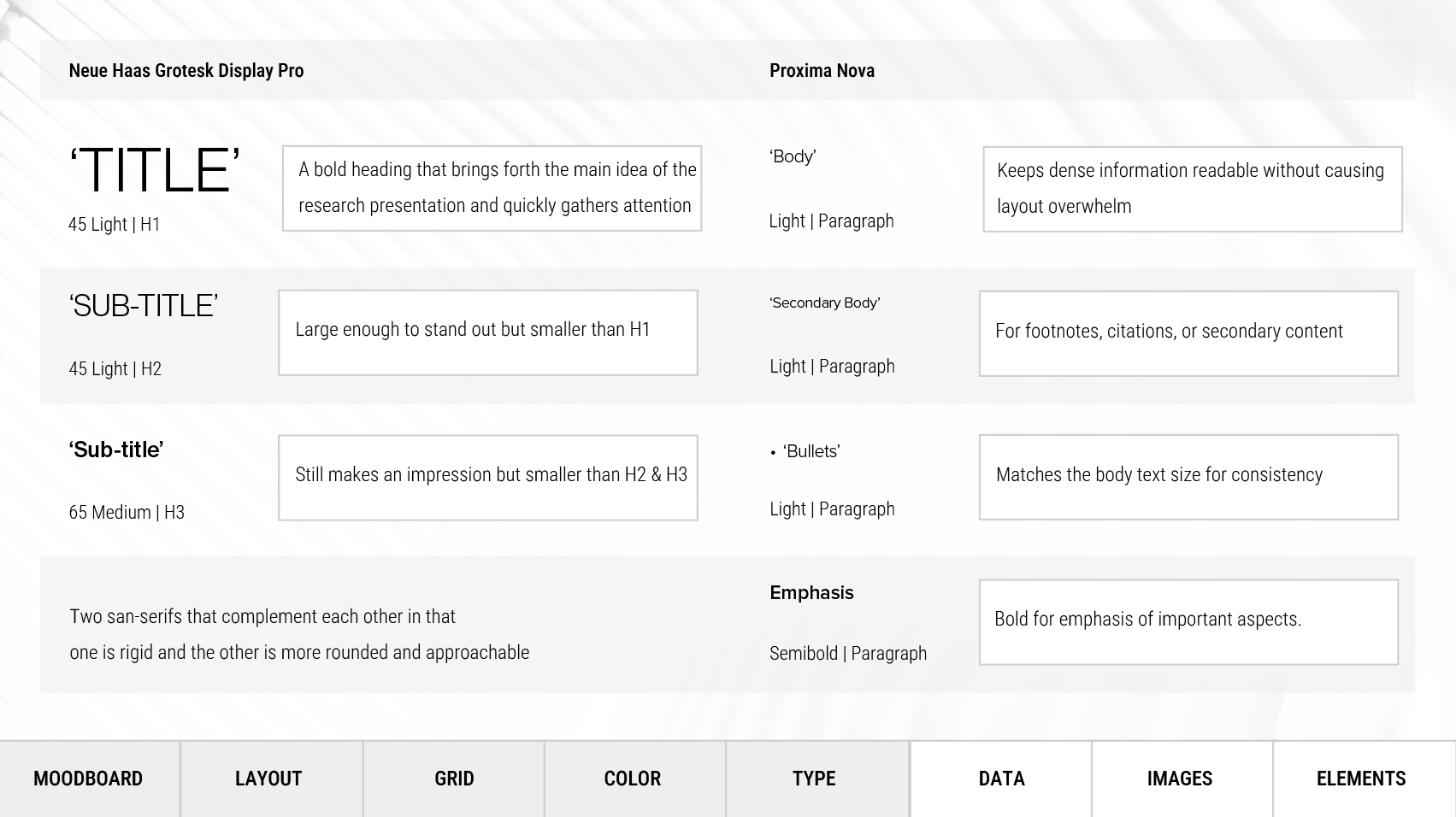Click the bold heading description box
The image size is (1456, 817).
(x=492, y=188)
